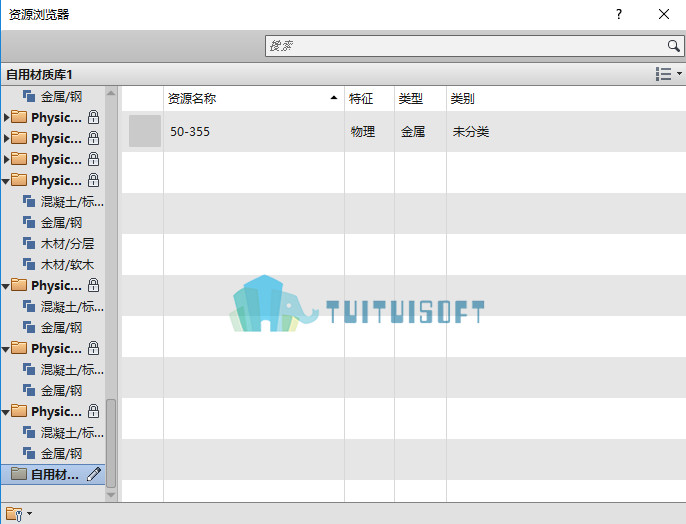Screen dimensions: 686x524
Task: Open the library manager folder icon at the bottom
Action: pyautogui.click(x=14, y=514)
